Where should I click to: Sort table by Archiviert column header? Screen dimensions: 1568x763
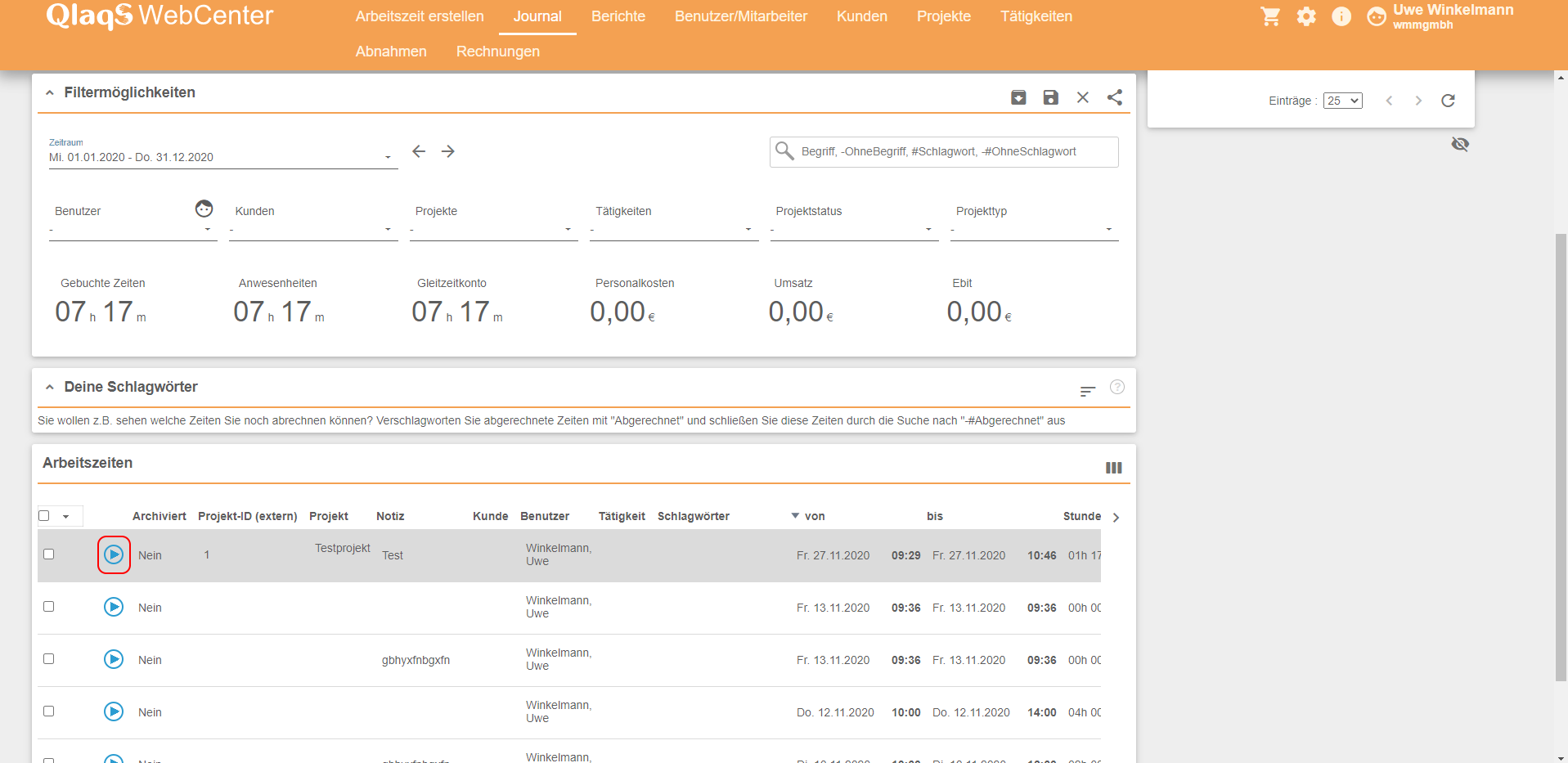(x=159, y=516)
